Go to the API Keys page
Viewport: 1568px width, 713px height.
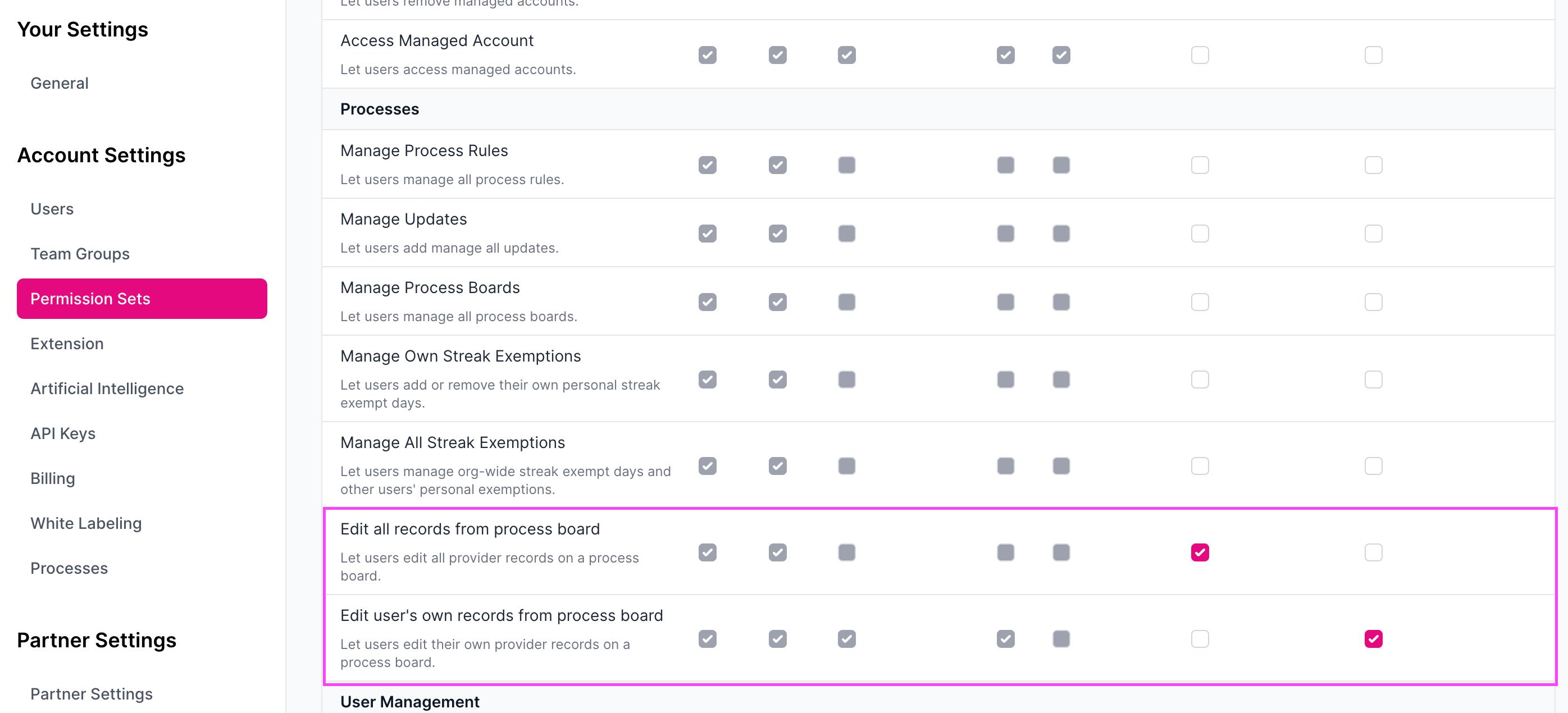[63, 434]
